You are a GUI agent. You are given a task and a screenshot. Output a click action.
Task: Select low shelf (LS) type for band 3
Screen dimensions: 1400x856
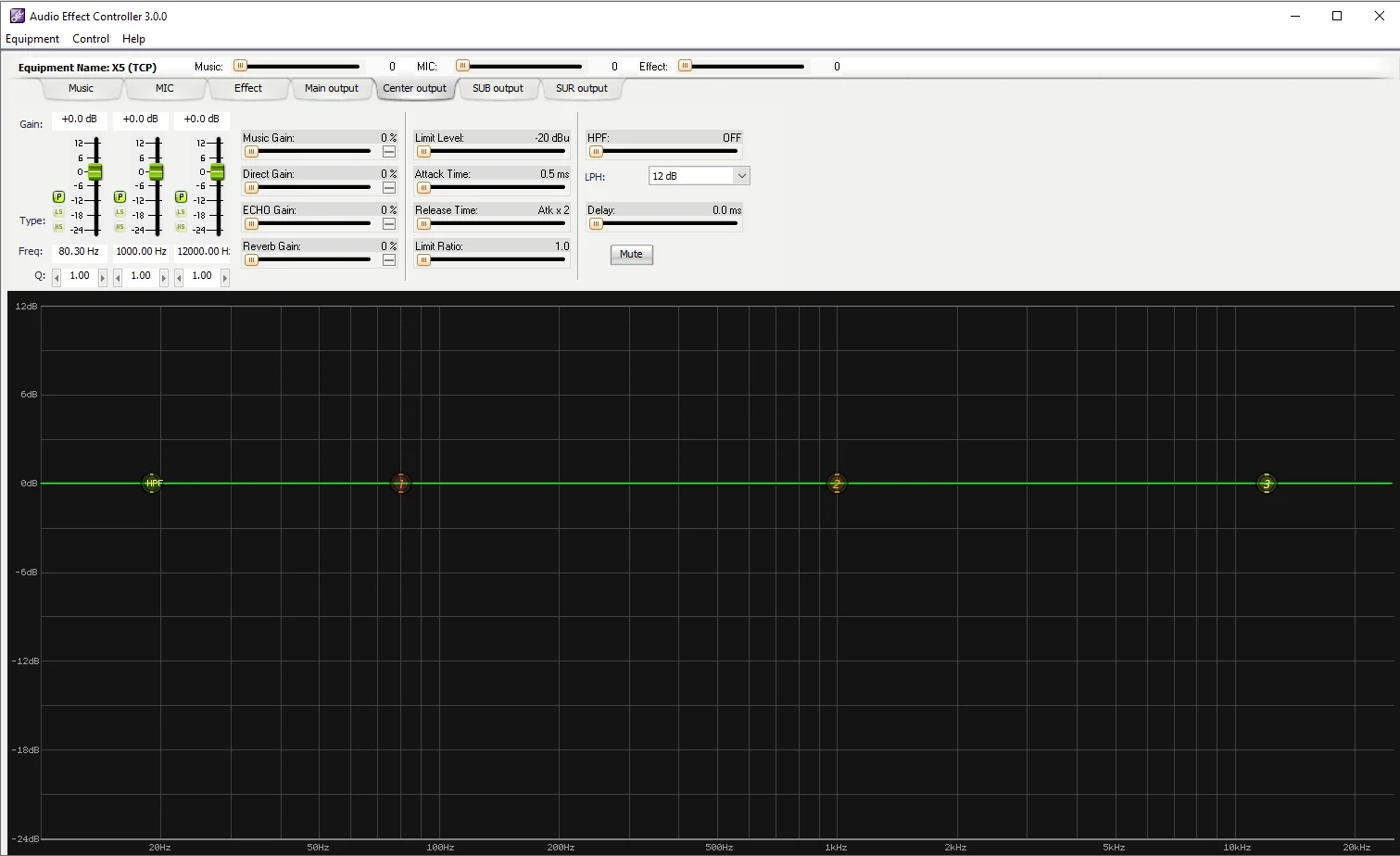(x=181, y=212)
